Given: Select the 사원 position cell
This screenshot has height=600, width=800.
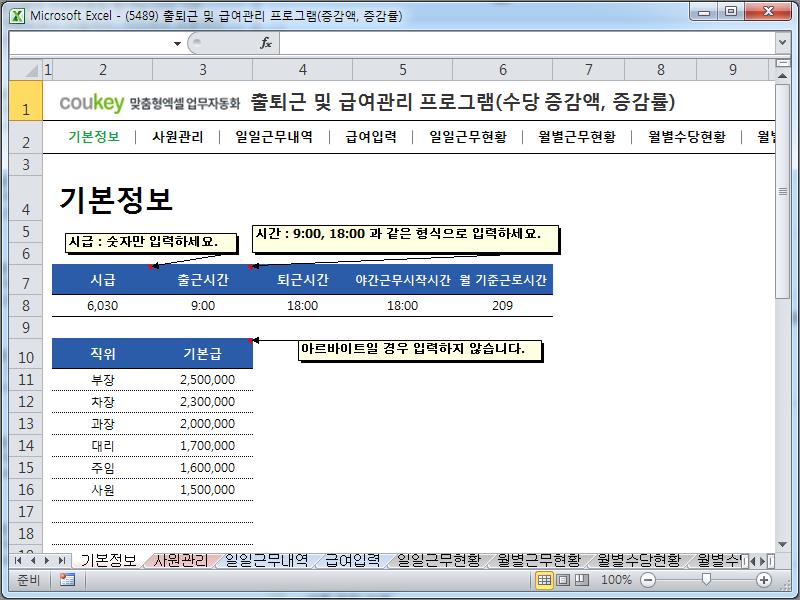Looking at the screenshot, I should click(103, 489).
